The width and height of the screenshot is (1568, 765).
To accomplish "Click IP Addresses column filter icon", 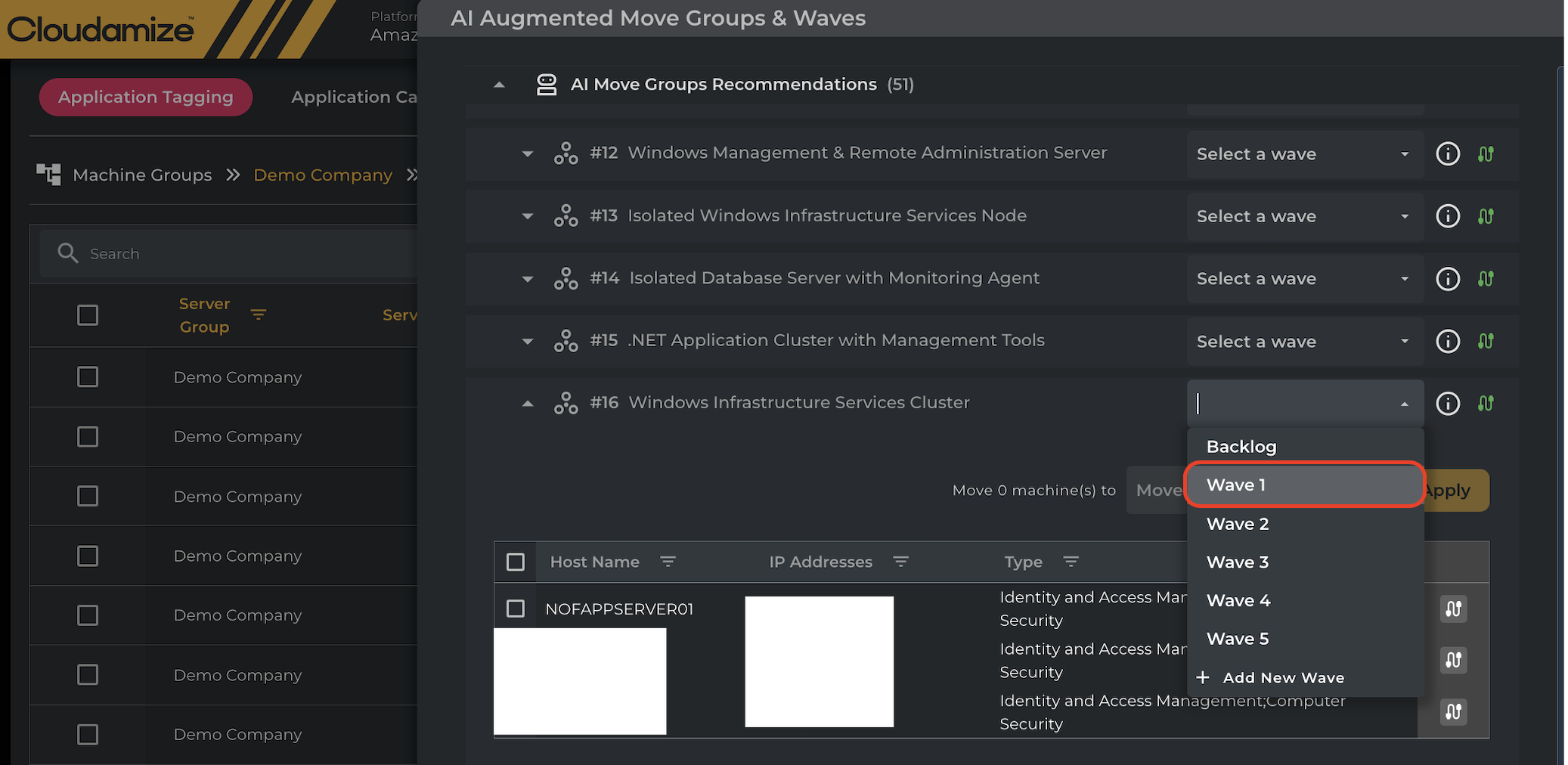I will (900, 562).
